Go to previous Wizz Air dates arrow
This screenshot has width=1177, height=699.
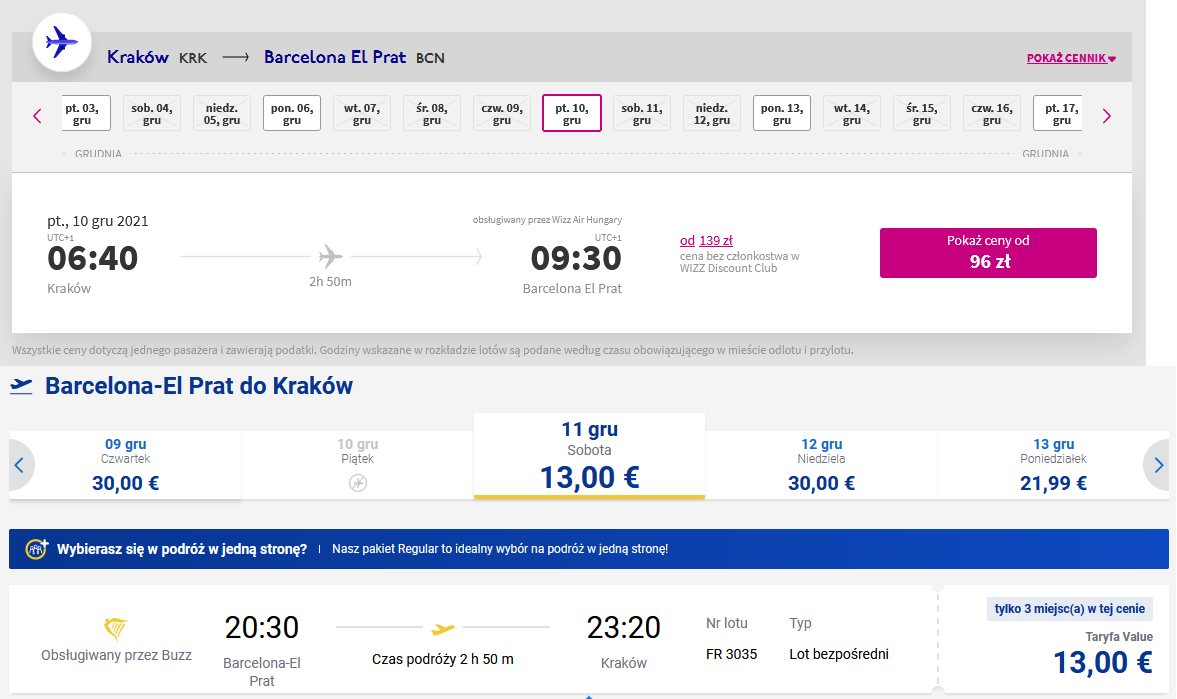[38, 116]
